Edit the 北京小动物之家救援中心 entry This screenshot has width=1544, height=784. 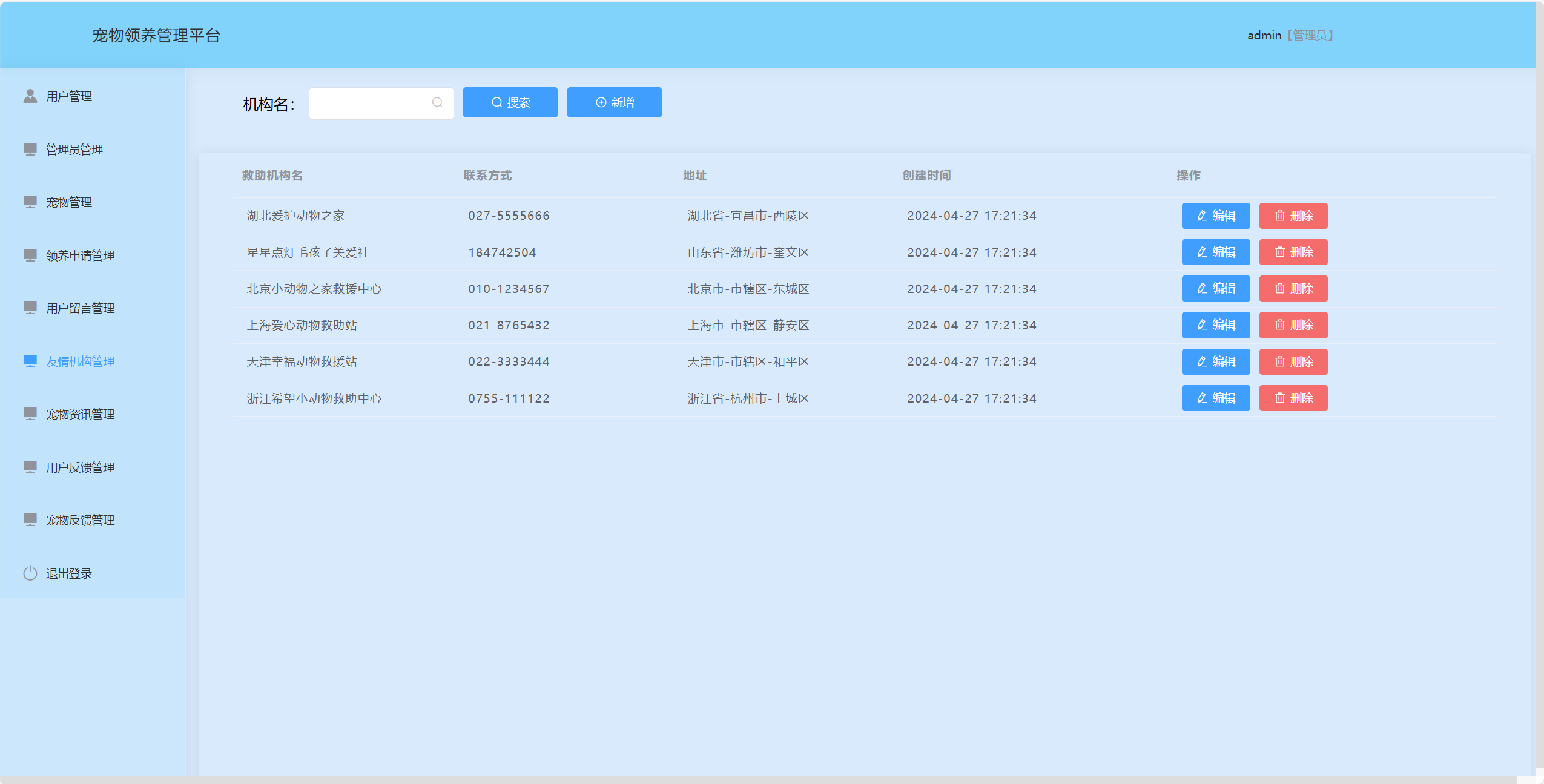point(1215,289)
